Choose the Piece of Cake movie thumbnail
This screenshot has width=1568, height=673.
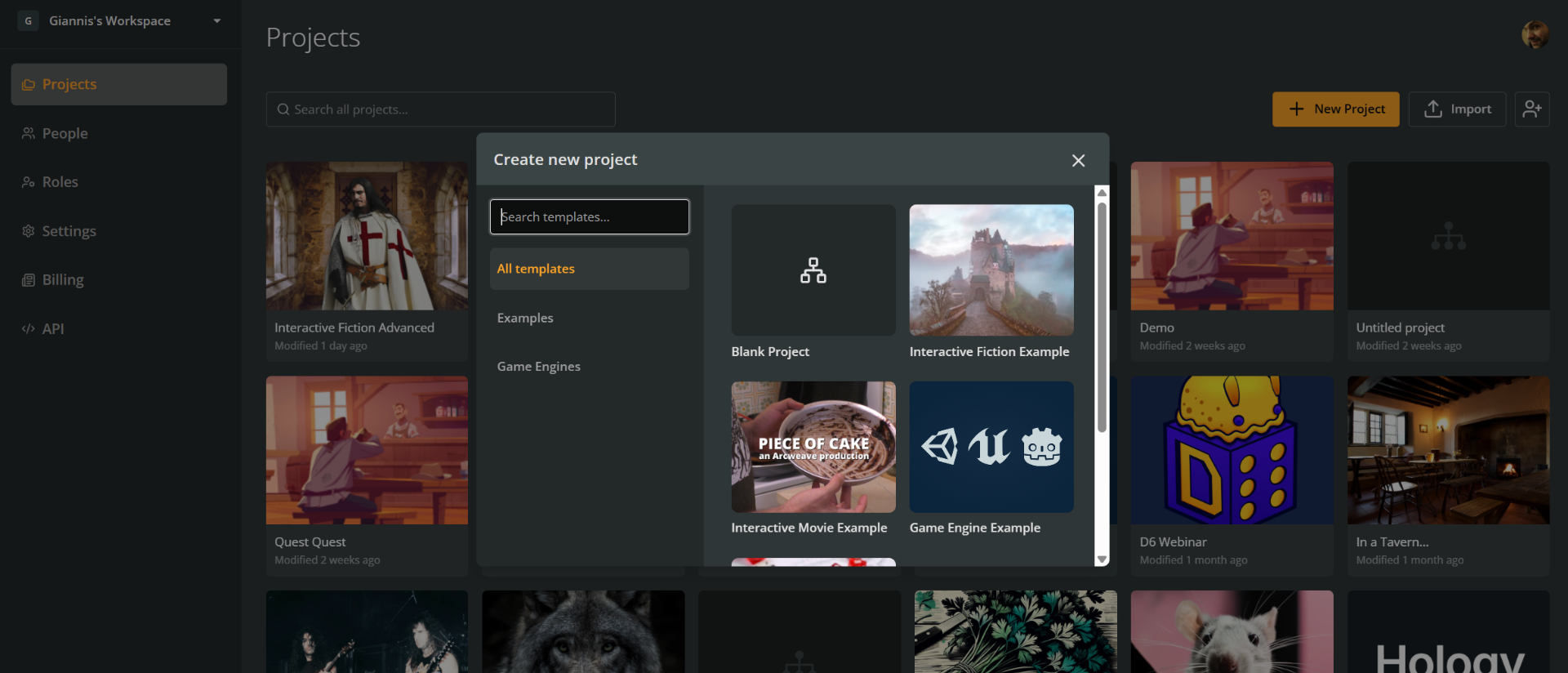coord(813,447)
